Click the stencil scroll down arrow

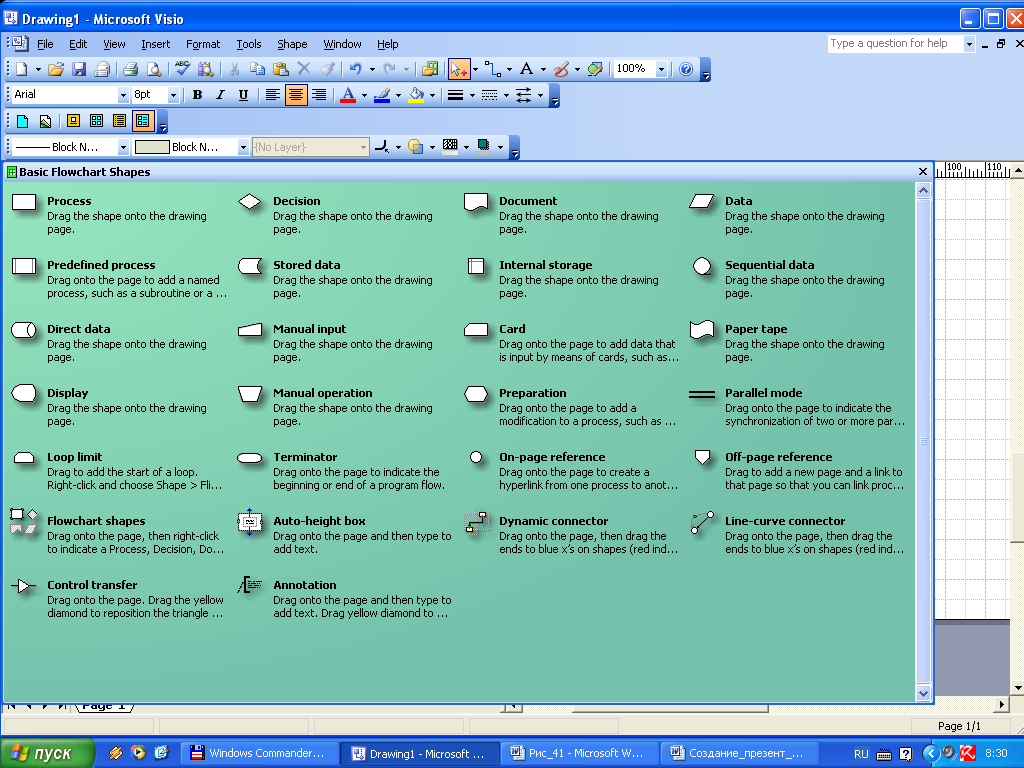(923, 694)
